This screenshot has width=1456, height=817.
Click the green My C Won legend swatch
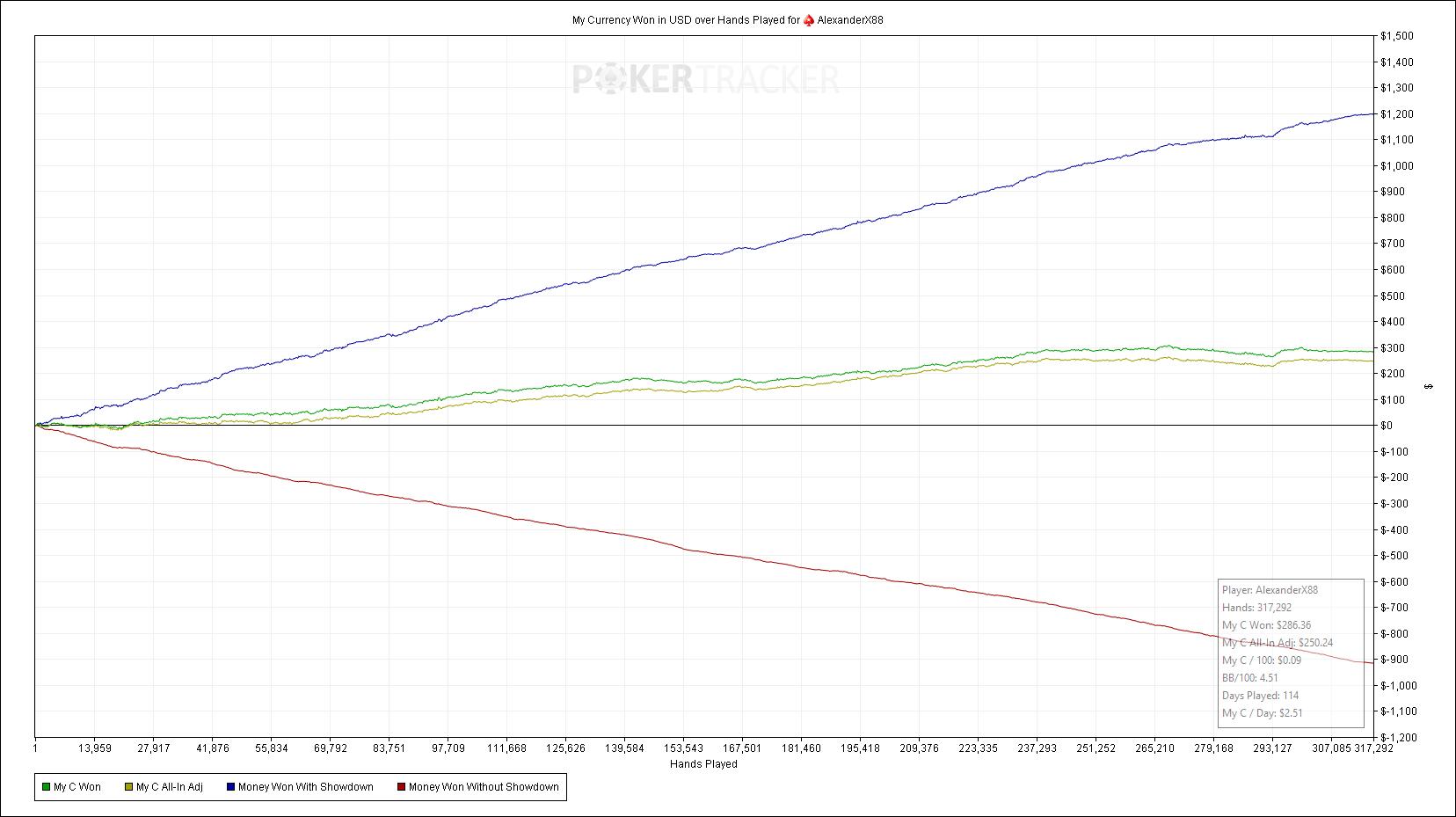click(46, 787)
